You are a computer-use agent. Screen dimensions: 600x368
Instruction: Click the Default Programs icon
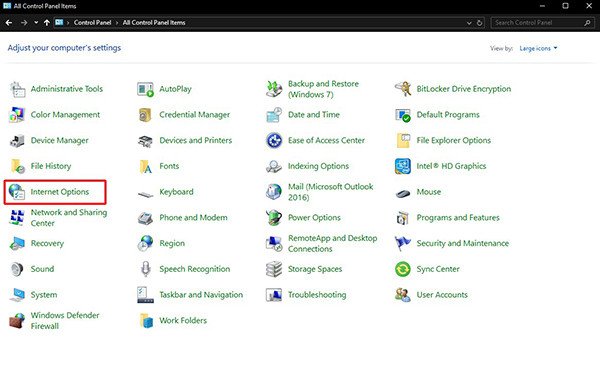point(403,115)
